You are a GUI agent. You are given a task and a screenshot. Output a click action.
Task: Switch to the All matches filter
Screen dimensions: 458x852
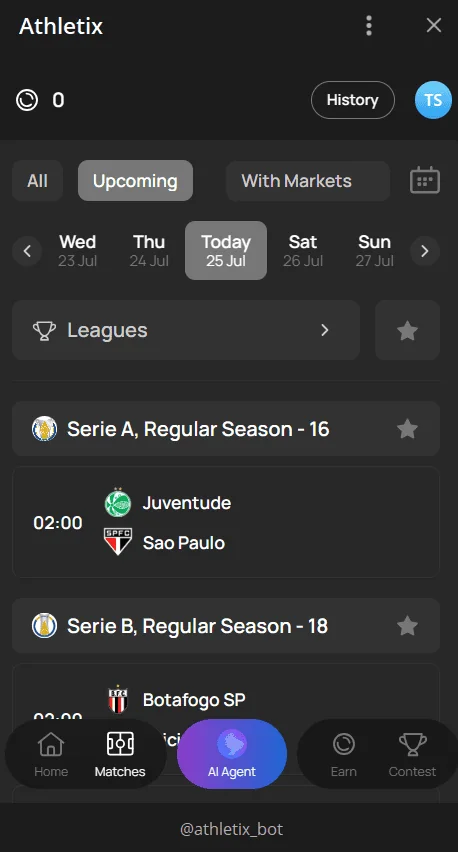[37, 180]
